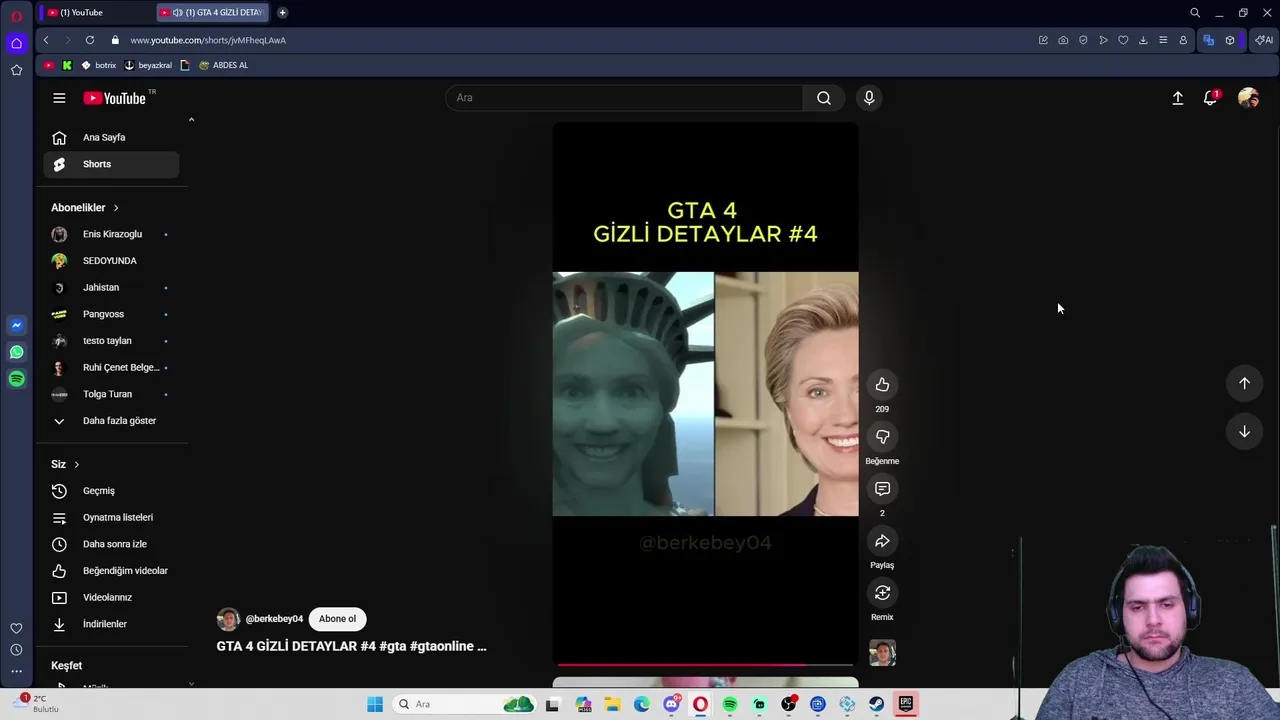Open Steam from the taskbar

(876, 704)
